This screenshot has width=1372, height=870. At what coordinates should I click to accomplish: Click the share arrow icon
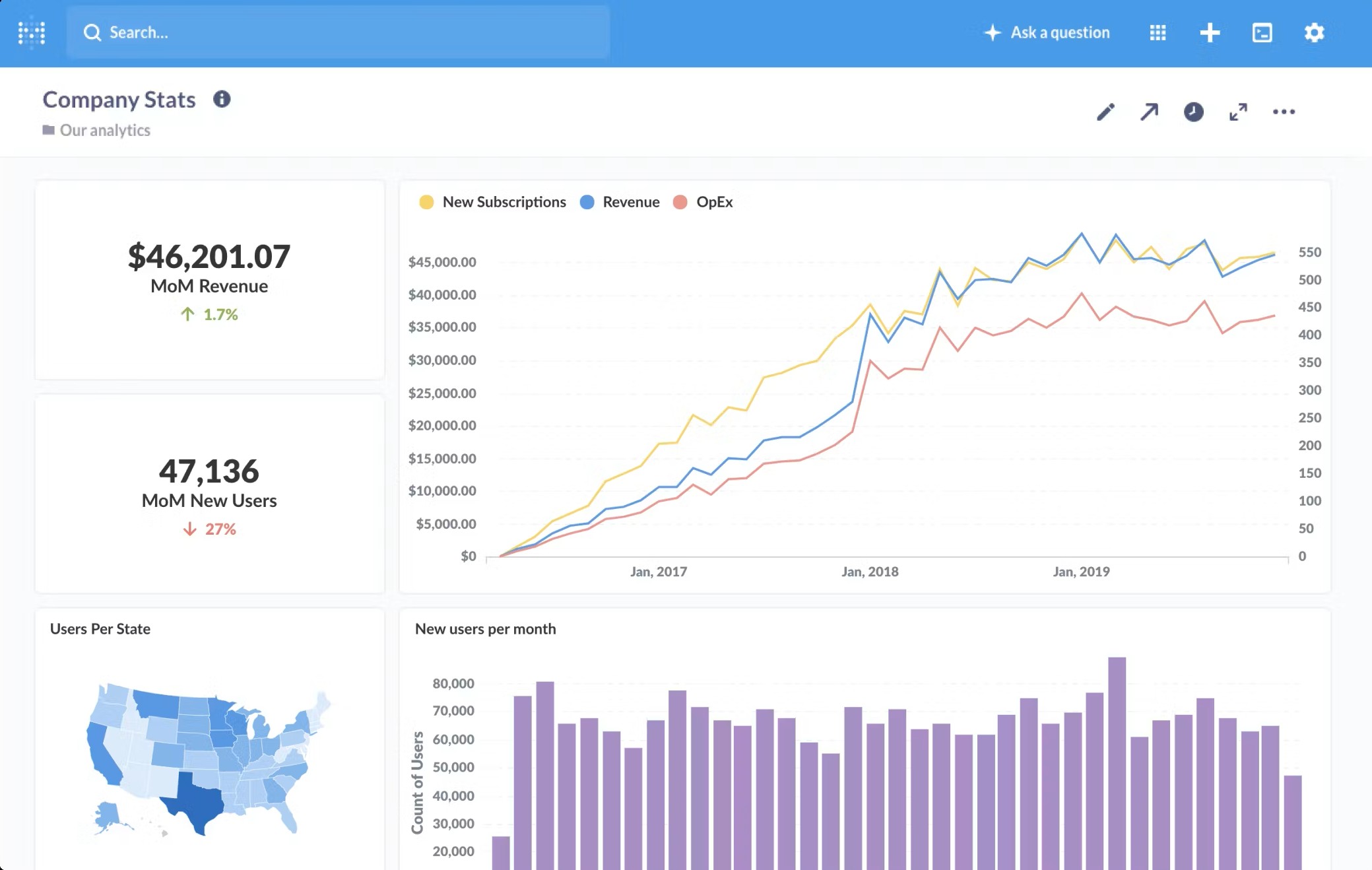click(x=1149, y=112)
